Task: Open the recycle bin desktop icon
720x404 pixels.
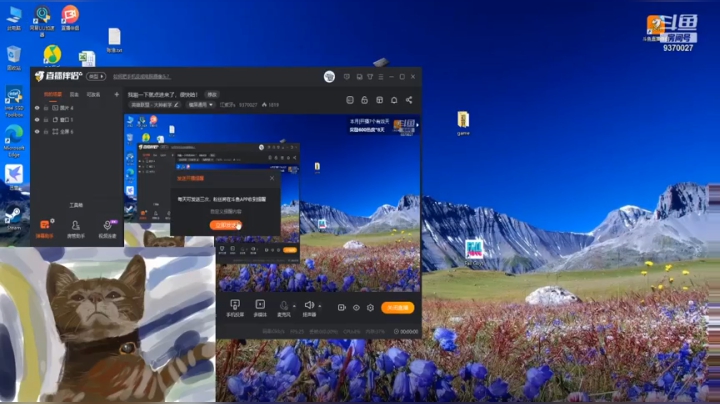Action: pyautogui.click(x=14, y=58)
